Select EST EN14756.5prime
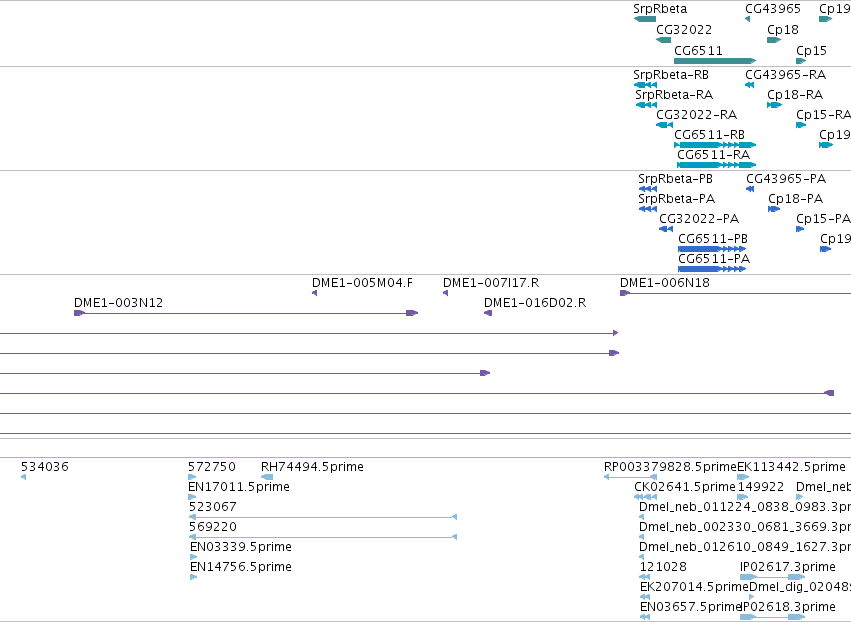Viewport: 851px width, 622px height. (x=241, y=567)
